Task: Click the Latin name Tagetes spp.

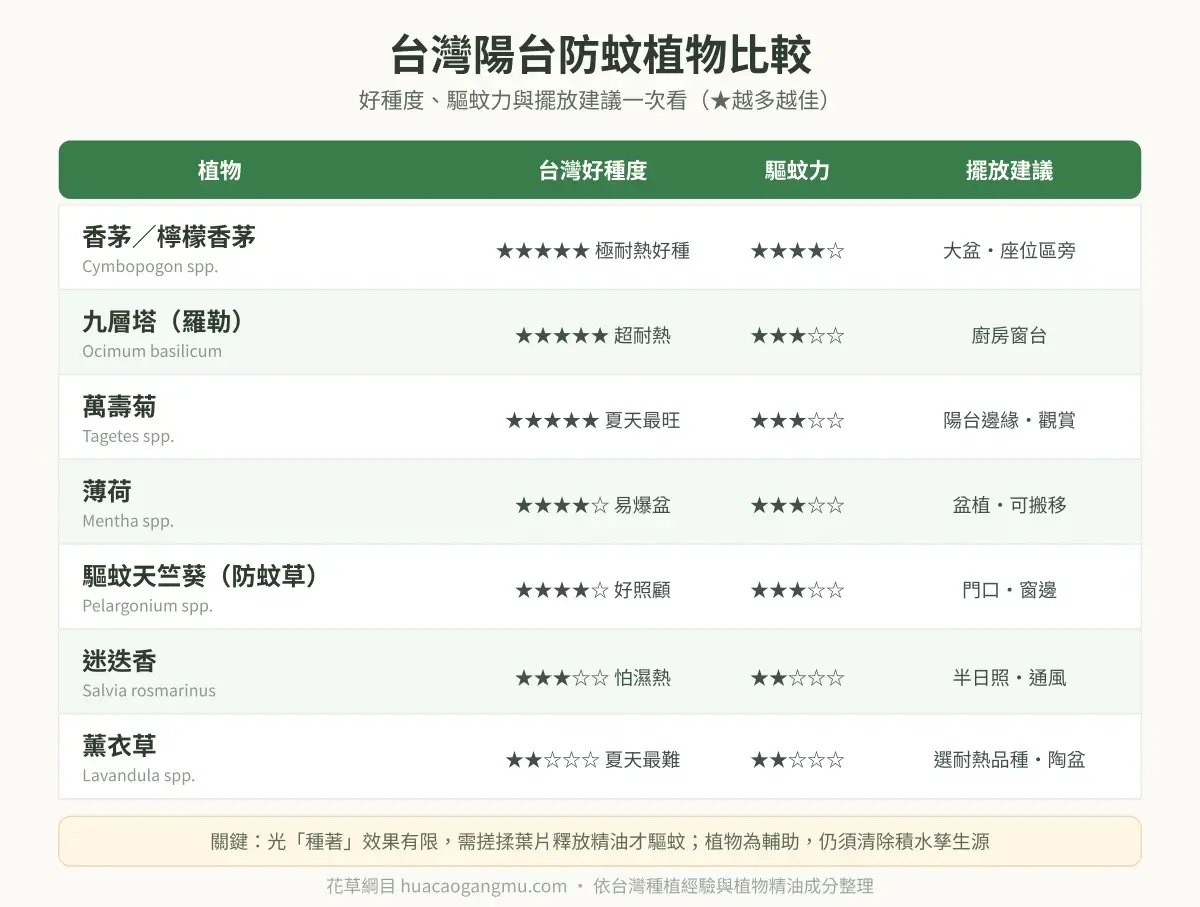Action: (128, 437)
